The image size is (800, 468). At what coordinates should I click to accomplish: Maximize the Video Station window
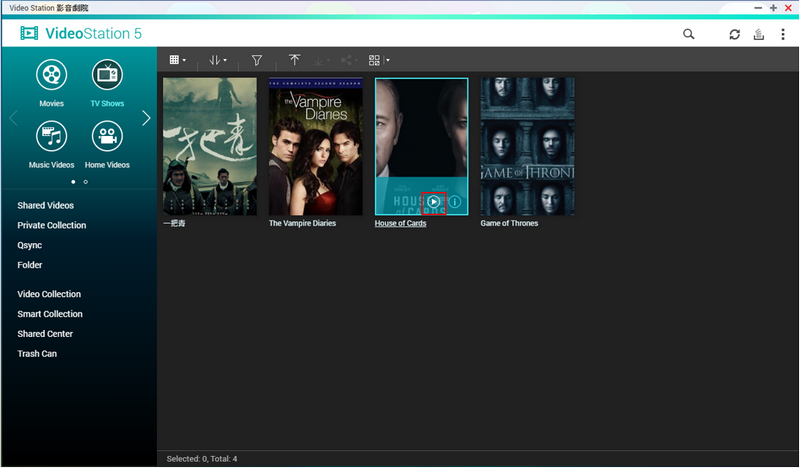point(773,8)
